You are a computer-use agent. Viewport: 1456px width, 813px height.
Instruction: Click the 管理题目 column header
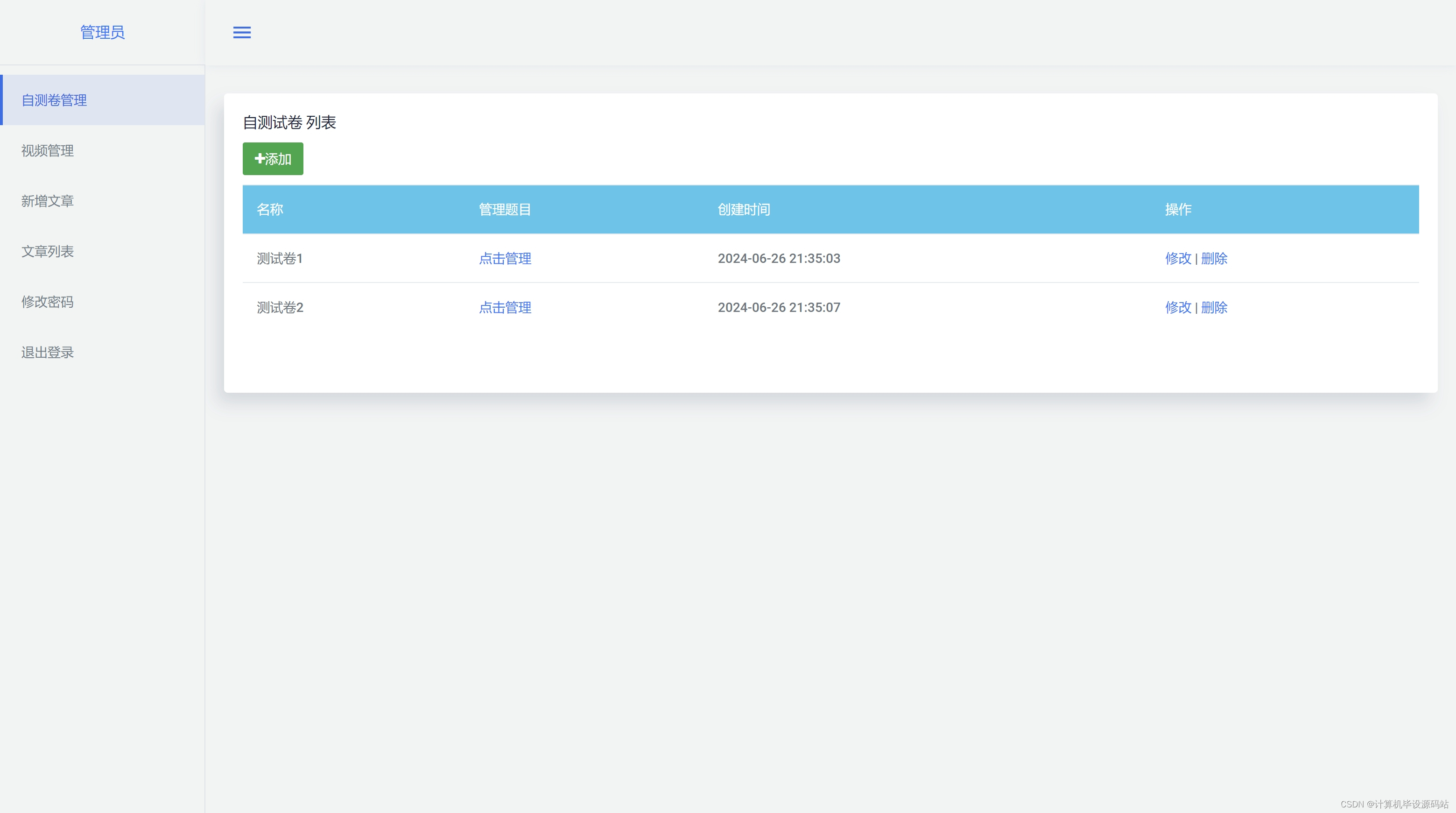click(505, 209)
